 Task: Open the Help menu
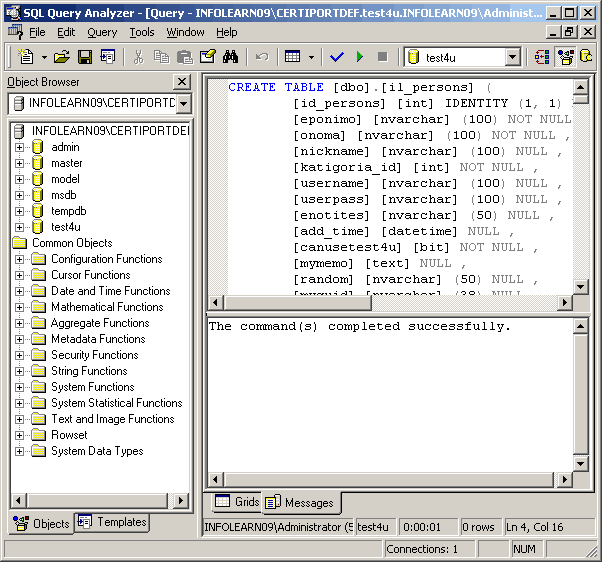pos(227,32)
